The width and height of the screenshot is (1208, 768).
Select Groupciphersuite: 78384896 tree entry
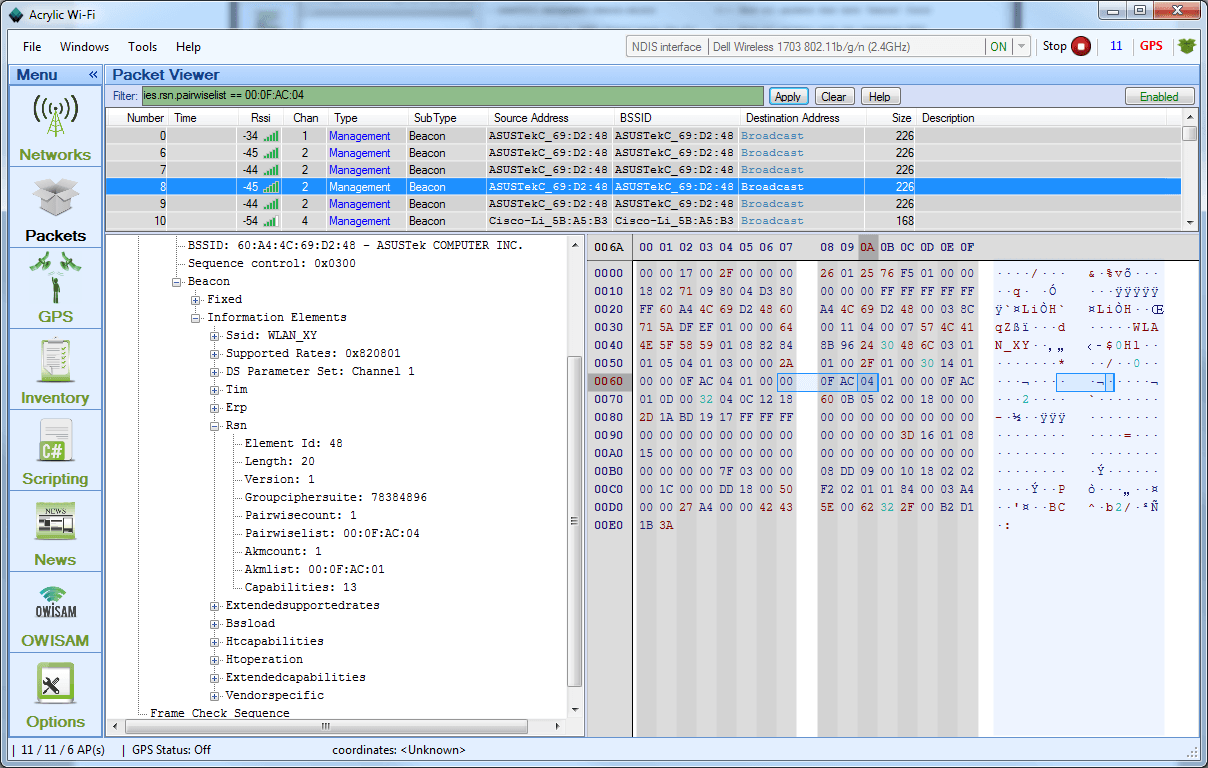point(335,498)
